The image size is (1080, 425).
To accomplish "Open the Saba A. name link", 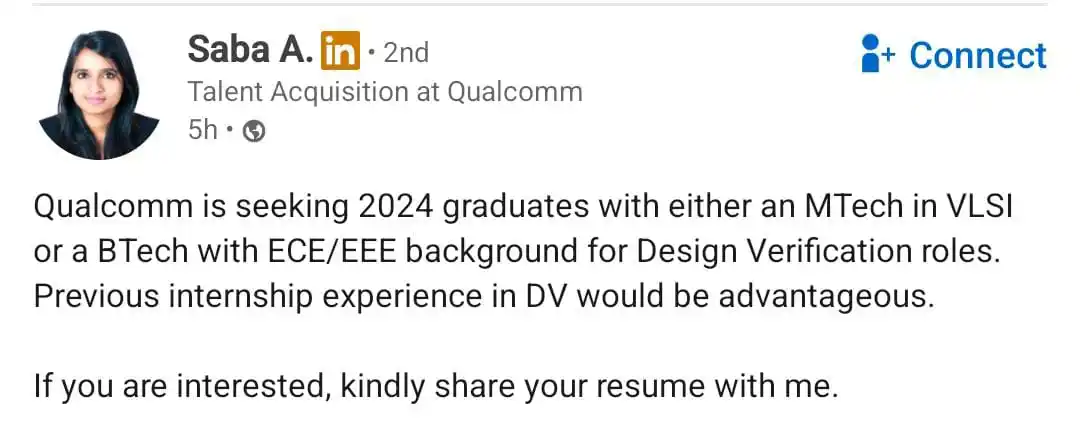I will [x=251, y=50].
